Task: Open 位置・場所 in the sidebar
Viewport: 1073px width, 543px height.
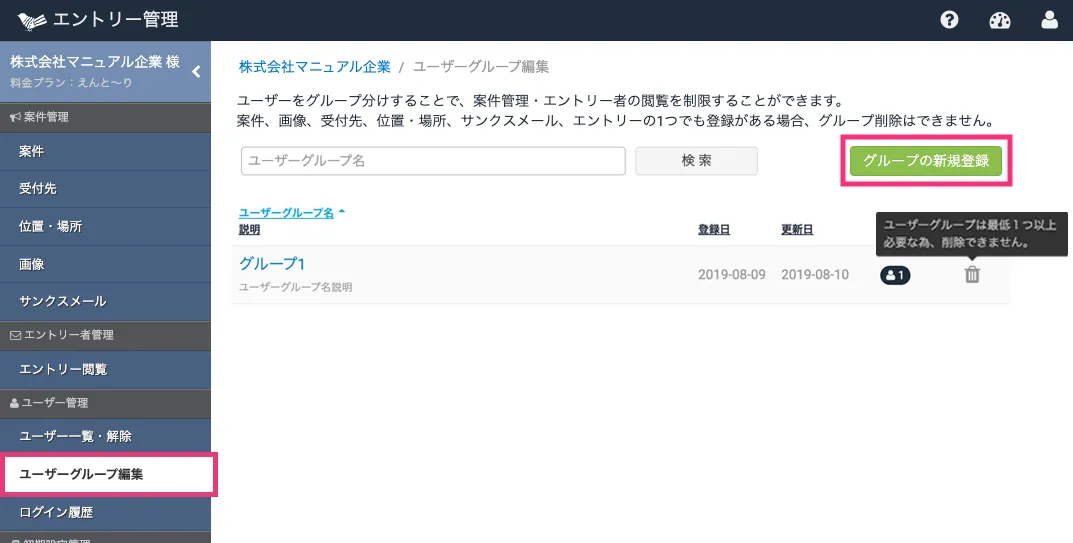Action: click(x=105, y=227)
